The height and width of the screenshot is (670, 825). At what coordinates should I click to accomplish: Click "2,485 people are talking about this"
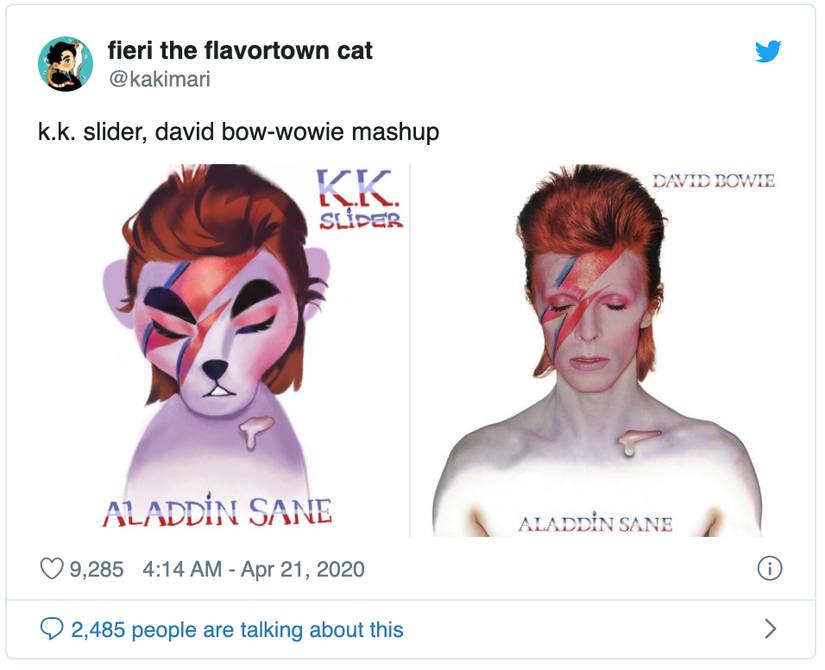coord(237,630)
